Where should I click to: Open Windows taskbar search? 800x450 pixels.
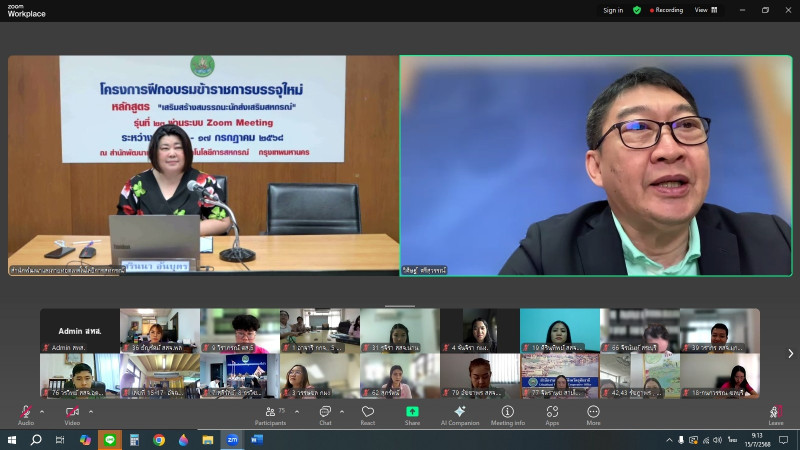click(36, 440)
